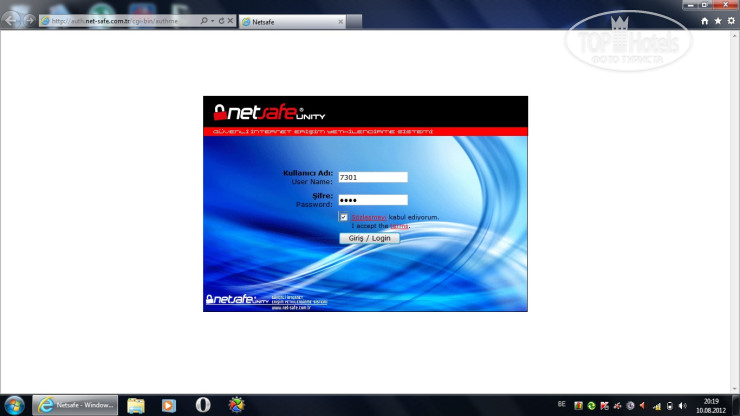This screenshot has height=416, width=740.
Task: Click the Show desktop strip
Action: 736,405
